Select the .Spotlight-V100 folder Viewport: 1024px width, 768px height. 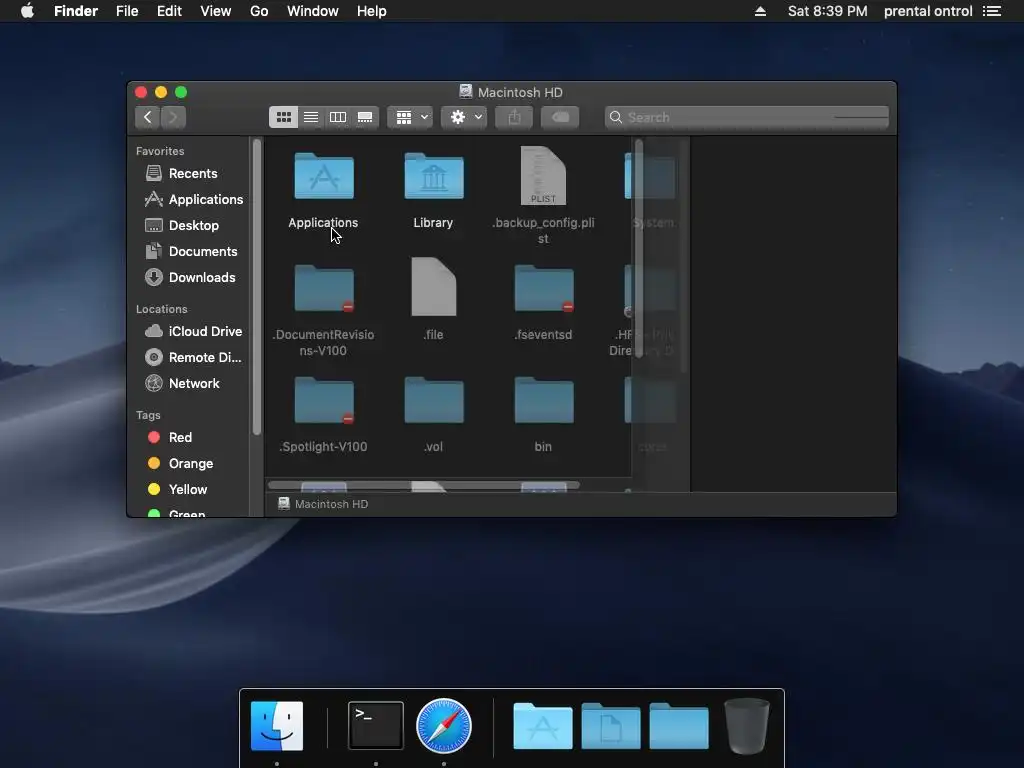point(324,401)
